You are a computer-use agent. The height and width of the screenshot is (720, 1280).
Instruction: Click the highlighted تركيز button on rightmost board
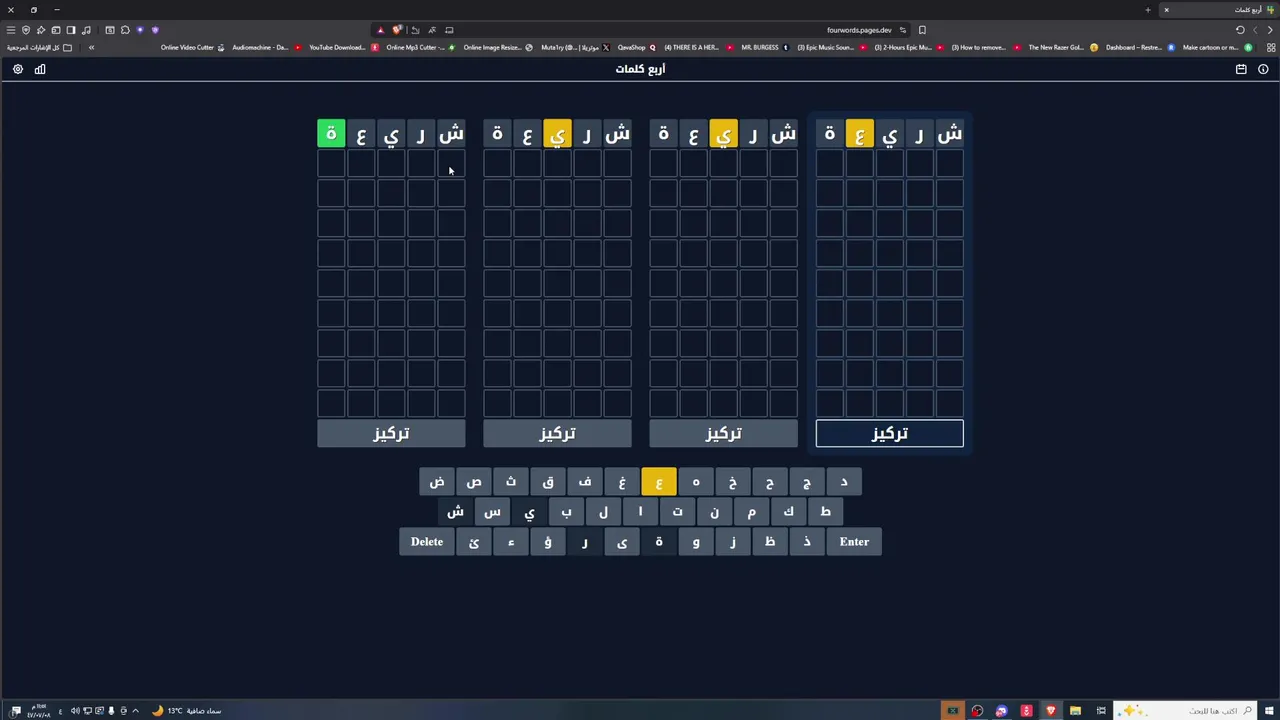pos(889,433)
